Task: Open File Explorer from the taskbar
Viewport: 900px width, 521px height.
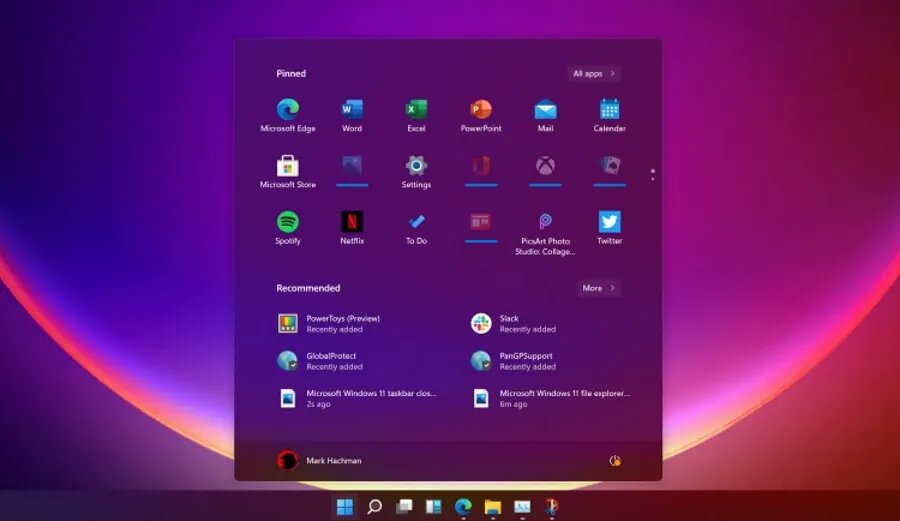Action: pyautogui.click(x=492, y=507)
